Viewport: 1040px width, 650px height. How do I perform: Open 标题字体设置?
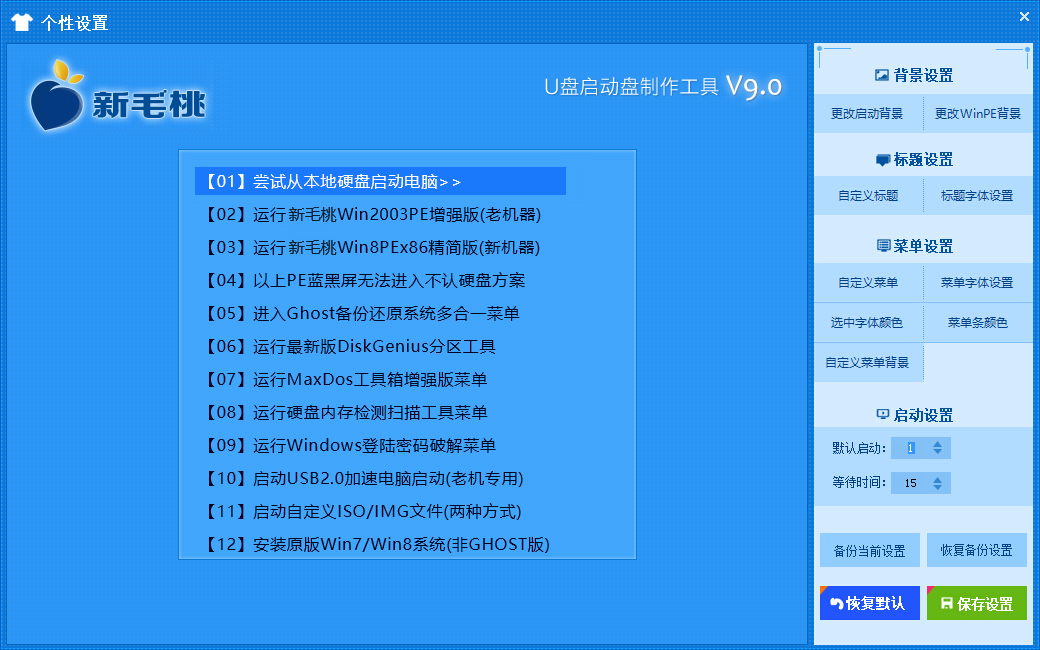pos(978,196)
